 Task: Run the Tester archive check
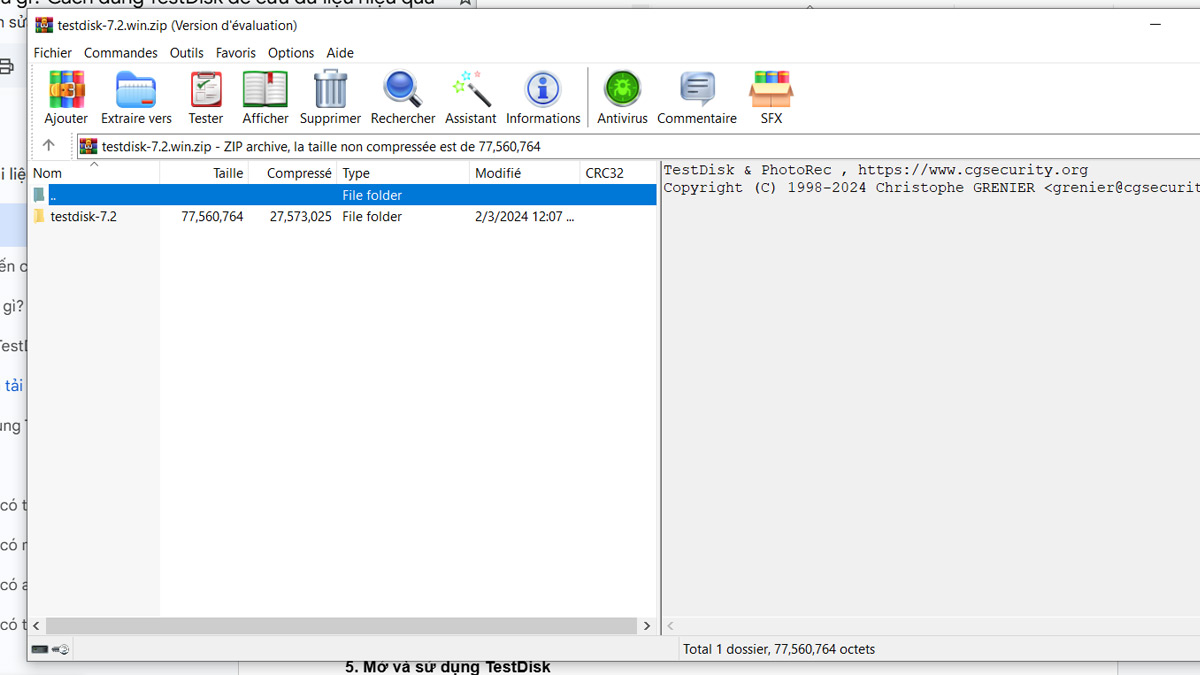(x=206, y=97)
